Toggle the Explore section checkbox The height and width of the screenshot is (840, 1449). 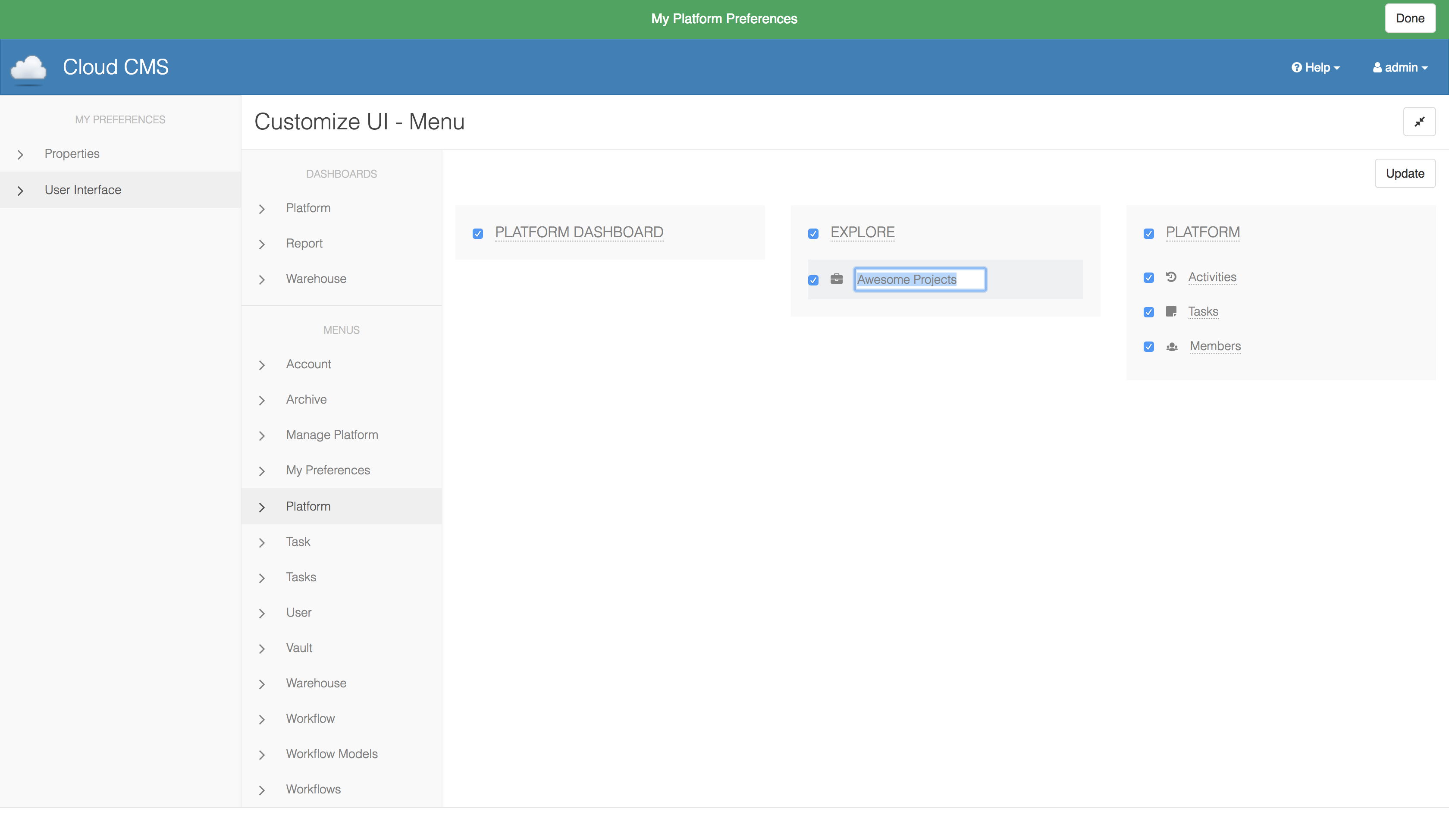(x=813, y=233)
